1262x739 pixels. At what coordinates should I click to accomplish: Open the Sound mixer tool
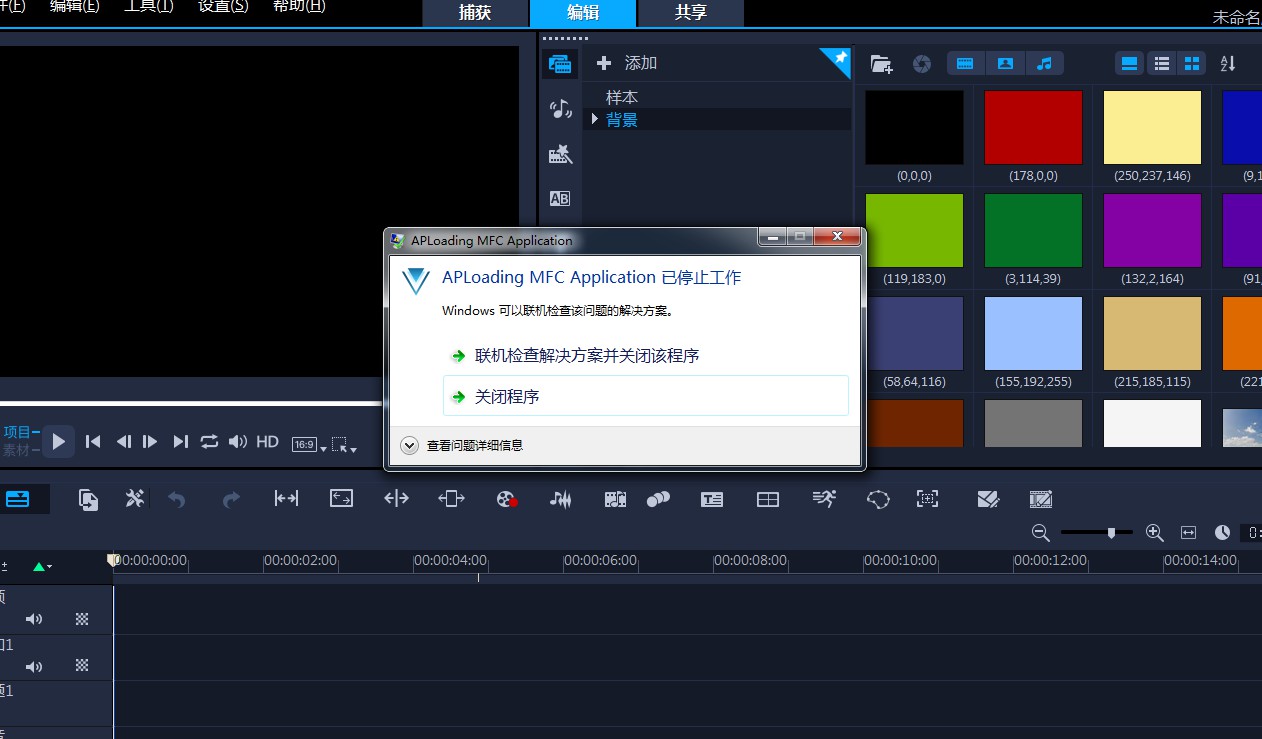coord(560,499)
